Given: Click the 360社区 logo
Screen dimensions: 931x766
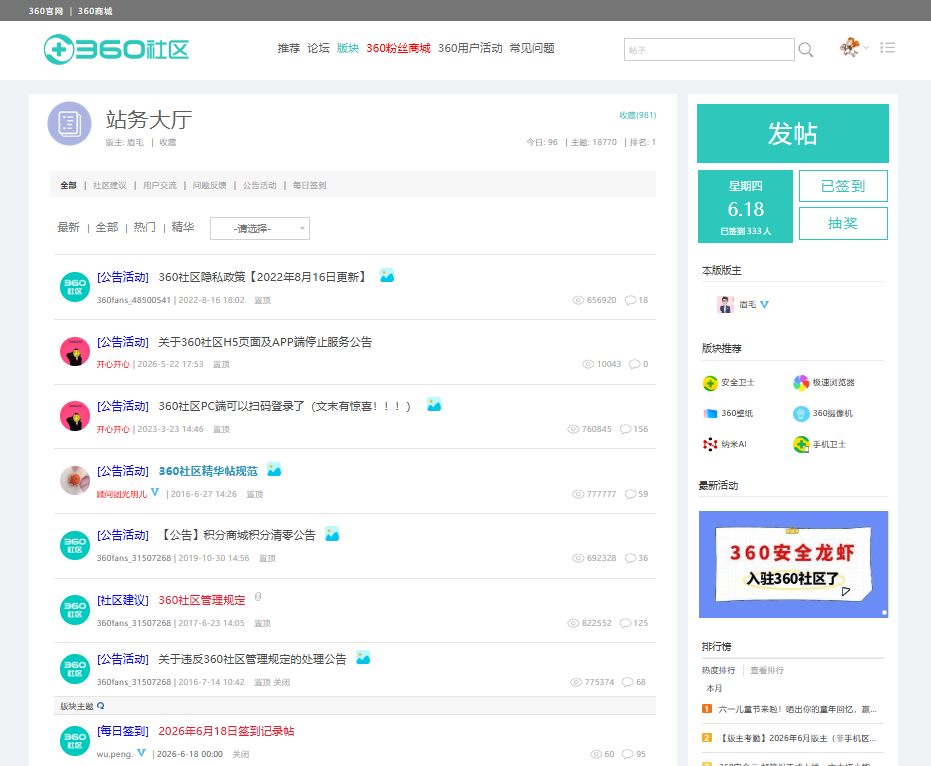Looking at the screenshot, I should [x=116, y=49].
